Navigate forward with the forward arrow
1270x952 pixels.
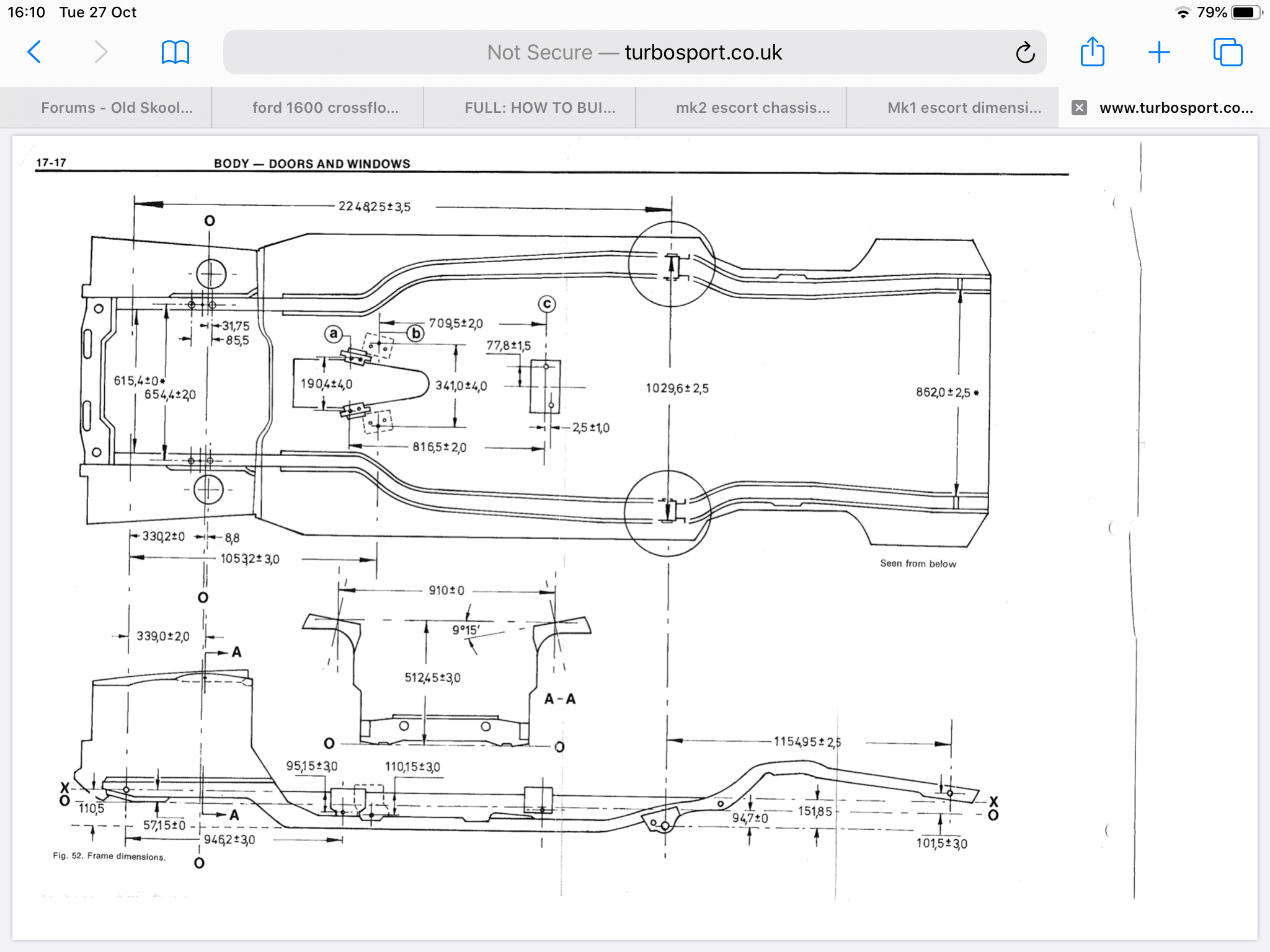click(x=101, y=53)
